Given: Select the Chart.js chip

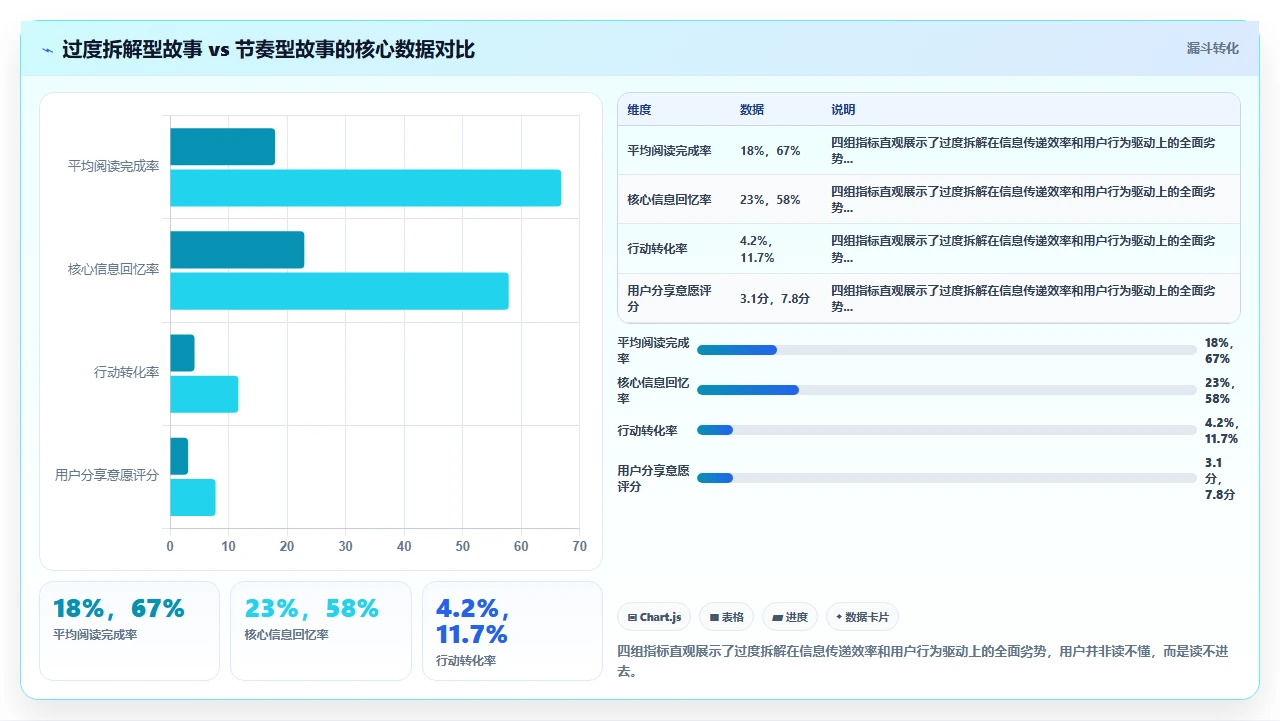Looking at the screenshot, I should (x=654, y=617).
